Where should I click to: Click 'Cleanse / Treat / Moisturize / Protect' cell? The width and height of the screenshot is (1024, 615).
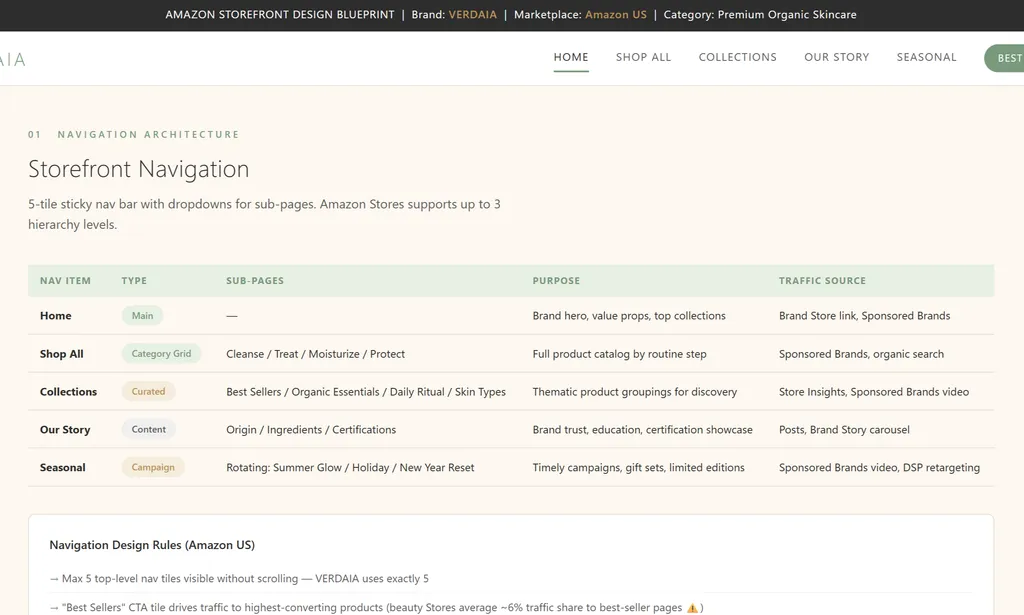(315, 354)
